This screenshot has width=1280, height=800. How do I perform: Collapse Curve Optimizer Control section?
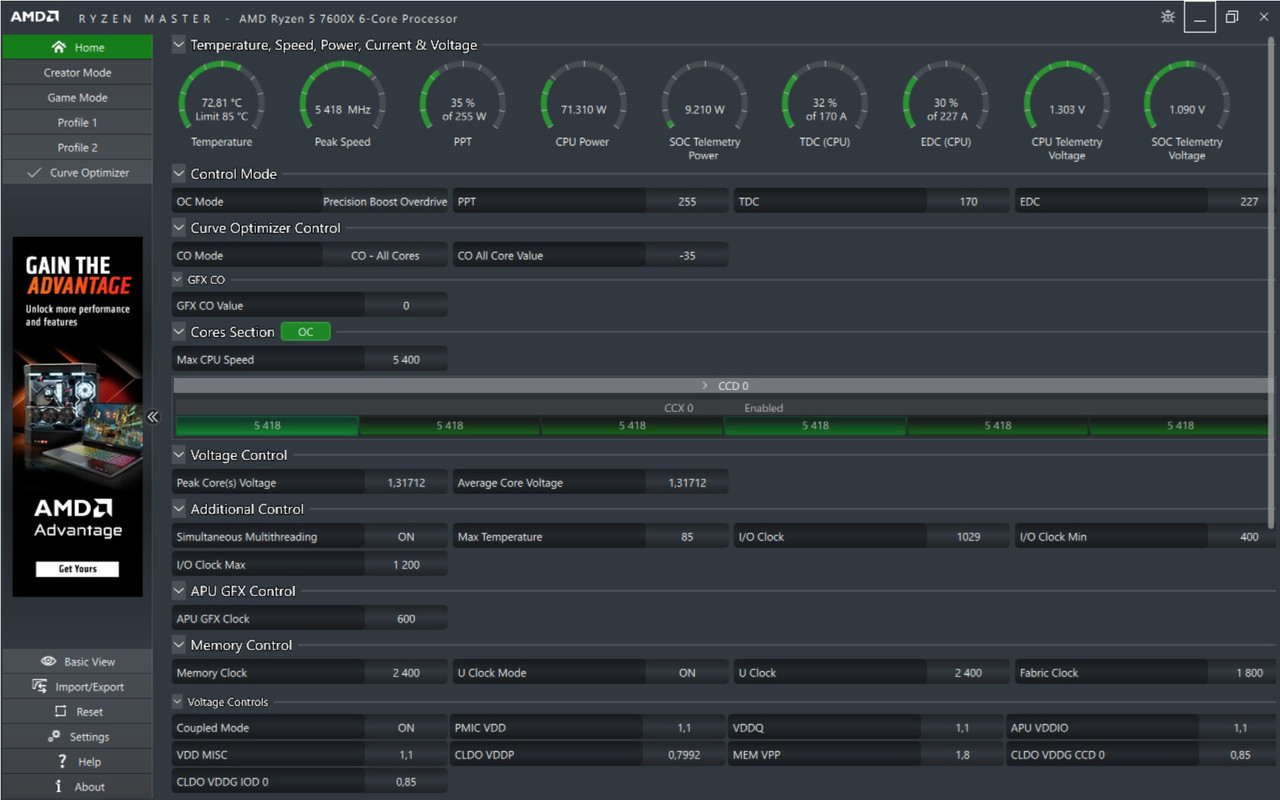point(179,227)
